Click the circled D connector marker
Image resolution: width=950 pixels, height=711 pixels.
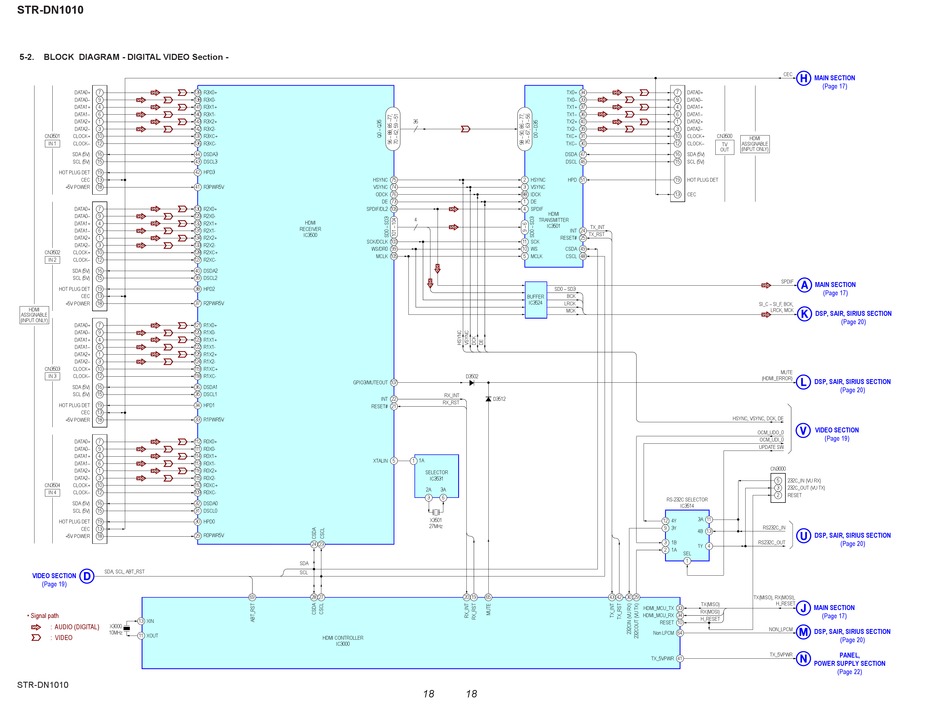pyautogui.click(x=87, y=576)
